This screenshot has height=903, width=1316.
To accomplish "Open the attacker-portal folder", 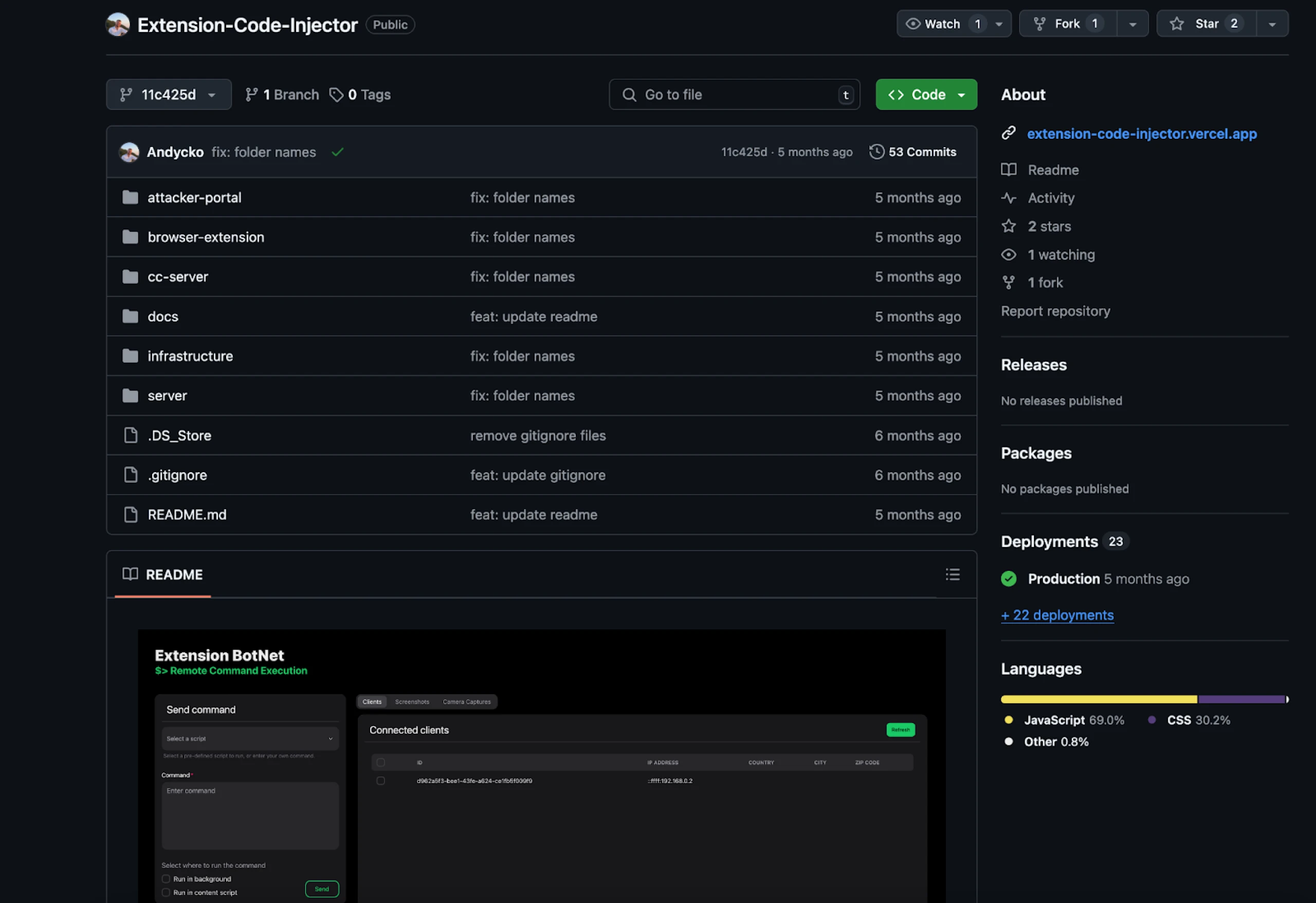I will 194,197.
